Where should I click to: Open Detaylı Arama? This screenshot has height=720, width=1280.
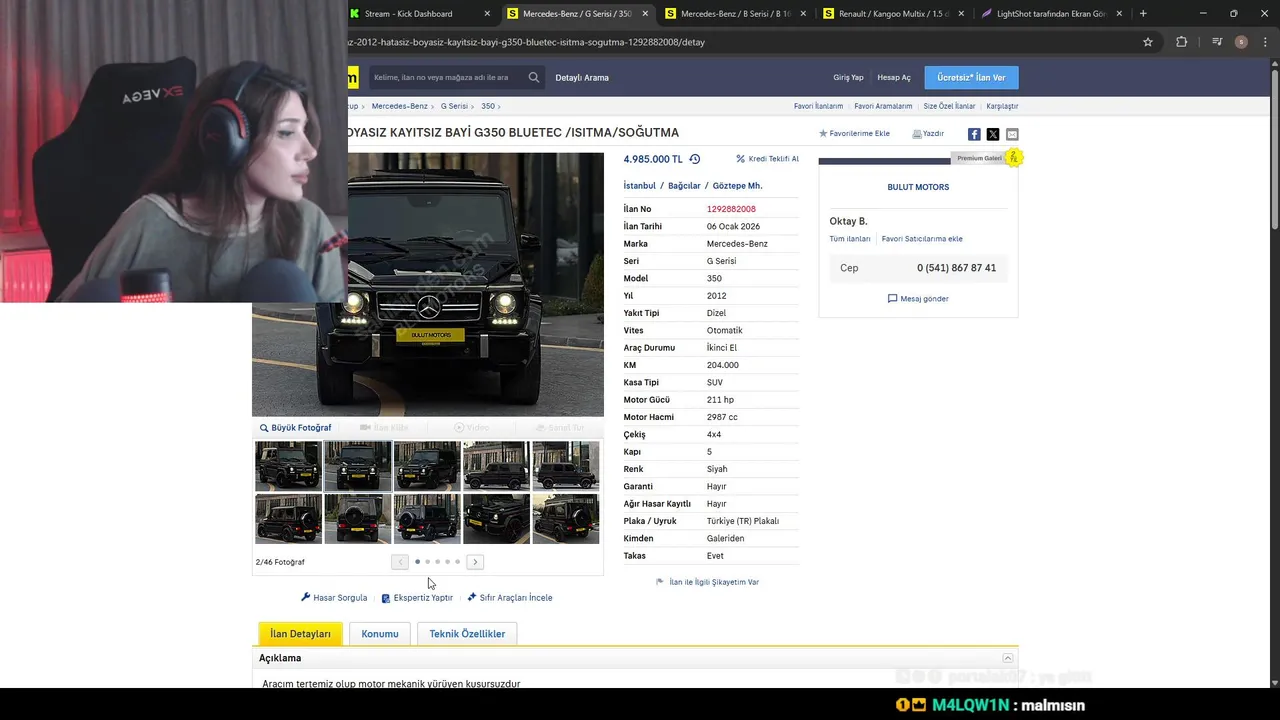[x=582, y=77]
